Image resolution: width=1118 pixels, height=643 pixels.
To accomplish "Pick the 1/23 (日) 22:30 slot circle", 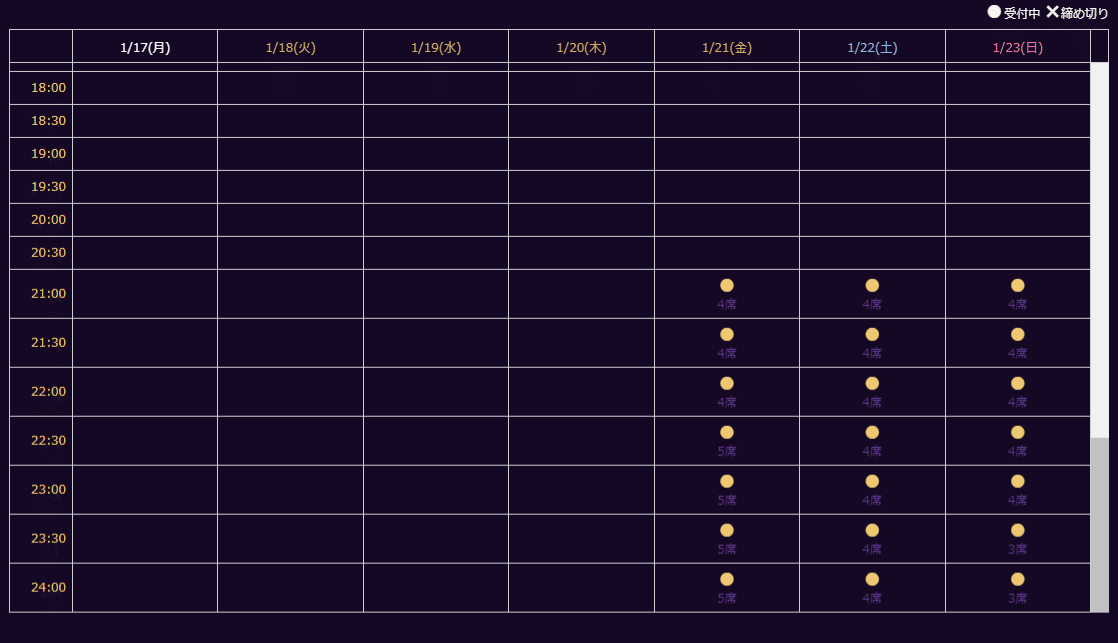I will point(1018,432).
